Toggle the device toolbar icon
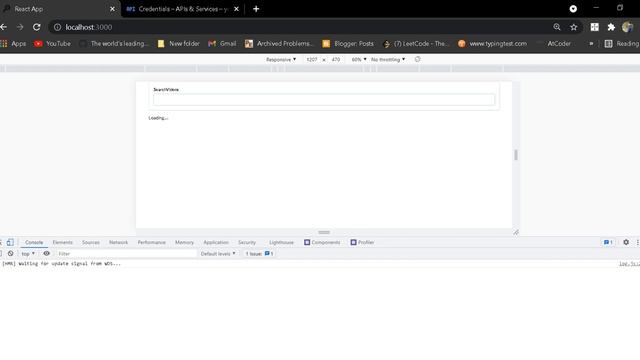 pos(10,242)
